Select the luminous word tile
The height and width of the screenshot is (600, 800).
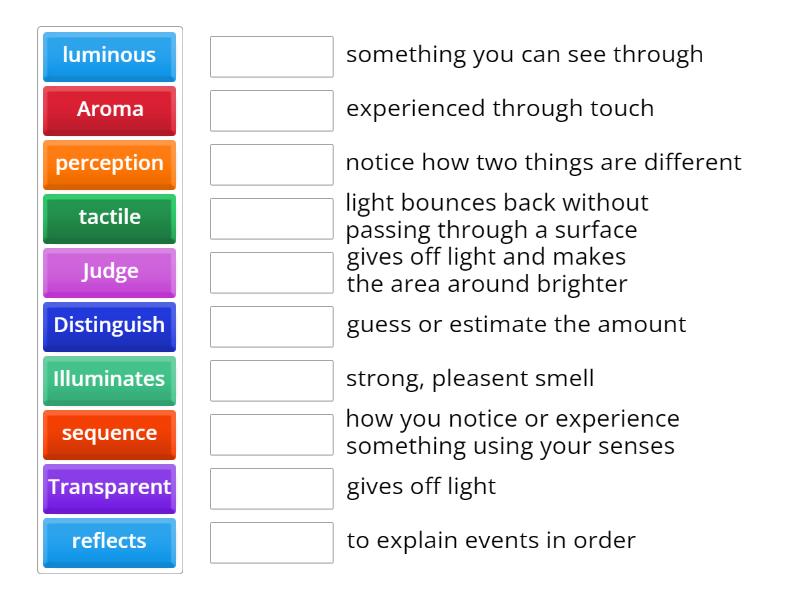(x=109, y=56)
